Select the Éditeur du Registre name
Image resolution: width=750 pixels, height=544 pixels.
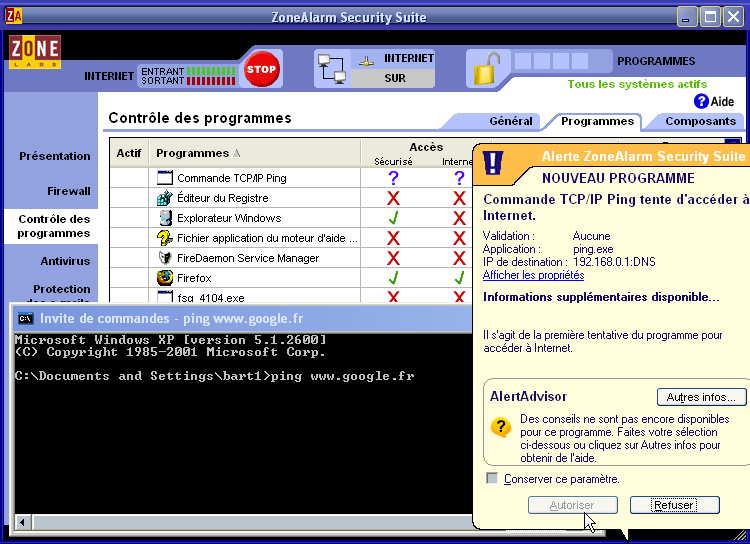[x=222, y=198]
